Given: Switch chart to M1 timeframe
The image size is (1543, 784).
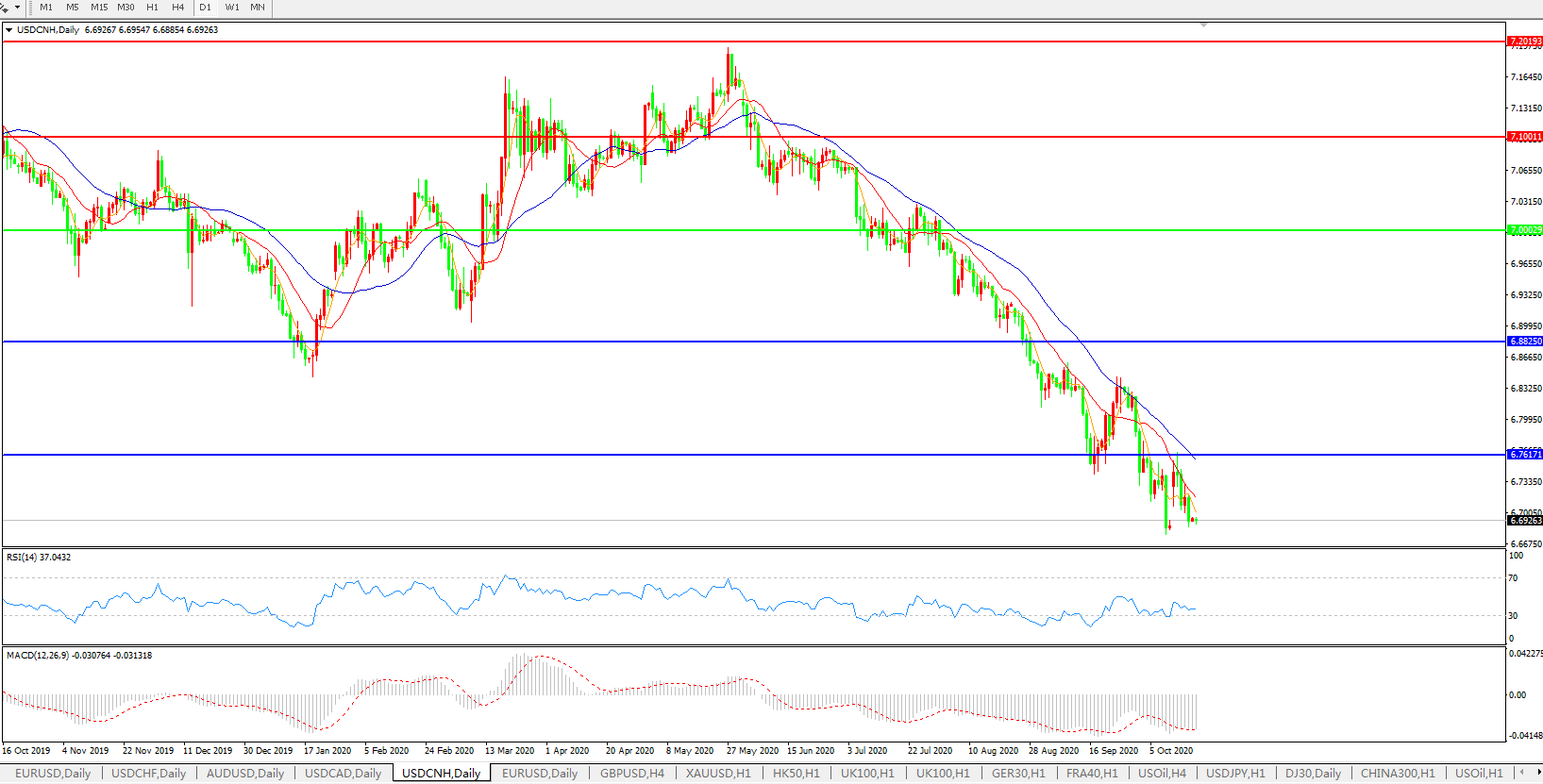Looking at the screenshot, I should pyautogui.click(x=46, y=8).
